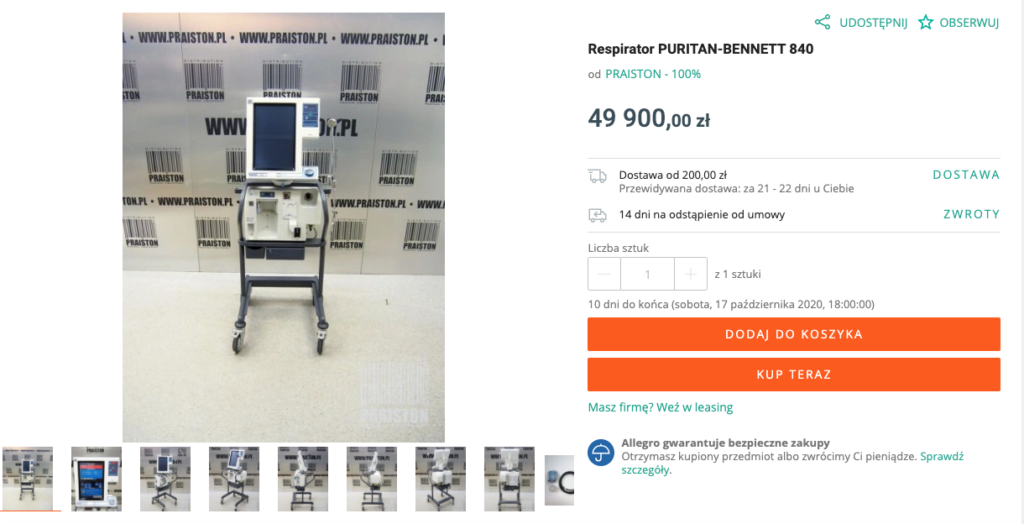
Task: Click the star icon to watch the offer
Action: point(925,23)
